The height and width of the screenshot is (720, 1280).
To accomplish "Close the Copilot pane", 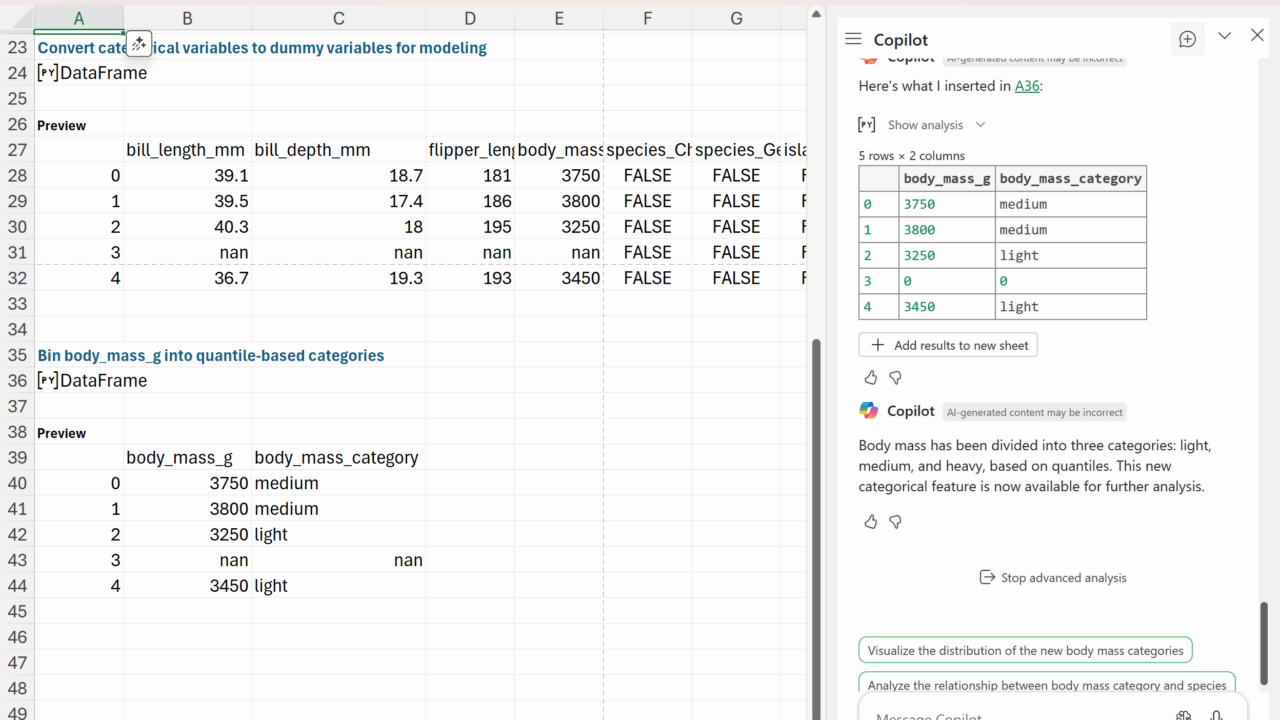I will (1257, 36).
